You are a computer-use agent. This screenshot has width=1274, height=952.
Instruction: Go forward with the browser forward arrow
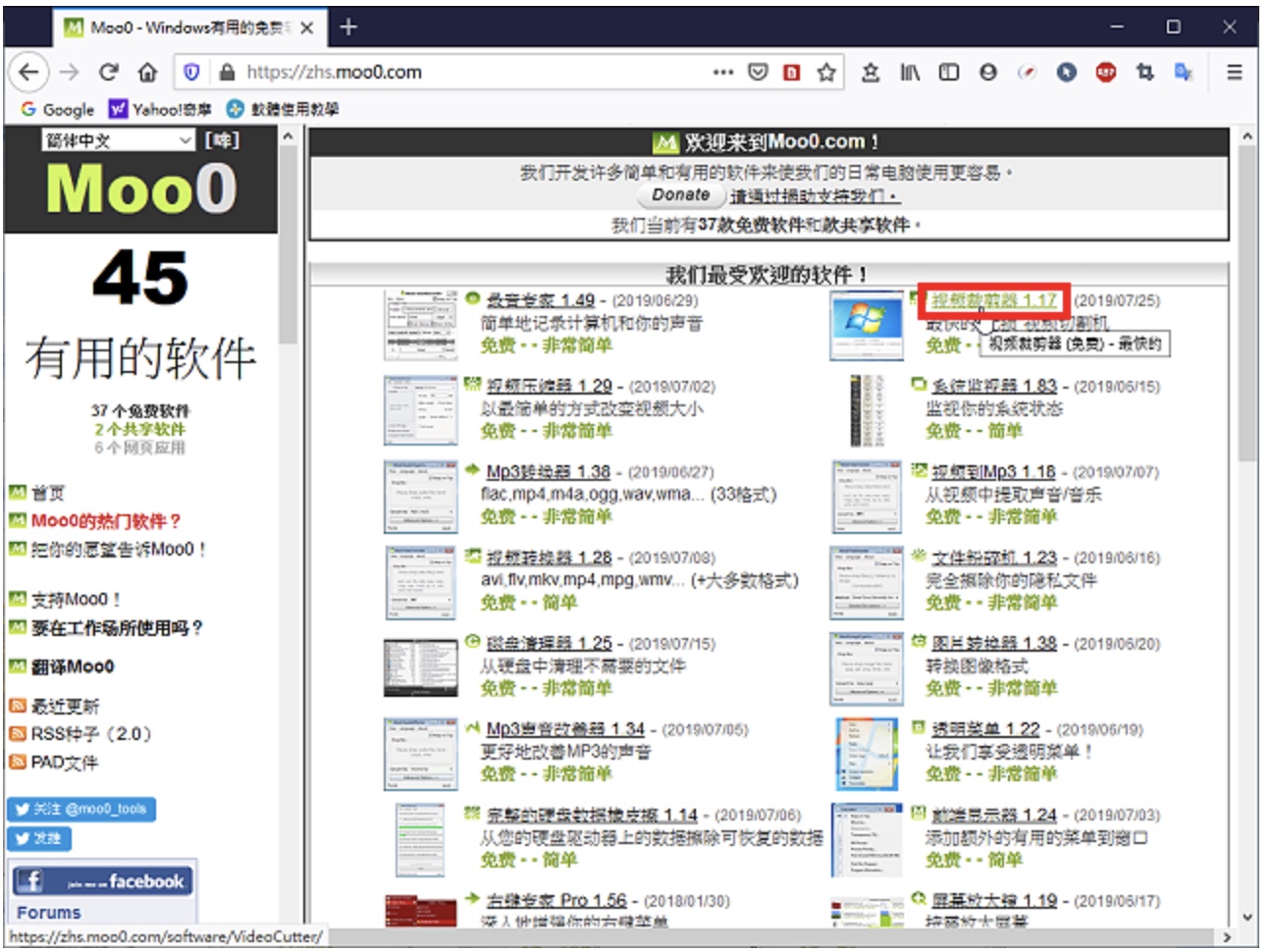[69, 72]
